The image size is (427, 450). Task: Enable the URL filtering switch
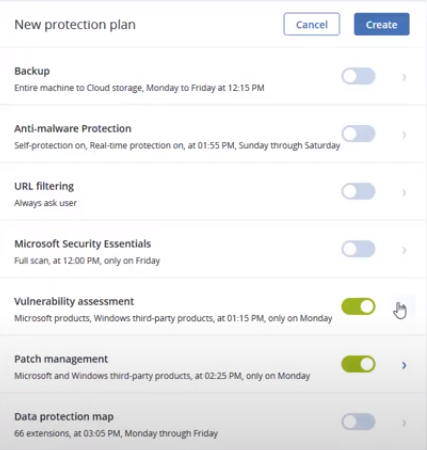pos(358,191)
